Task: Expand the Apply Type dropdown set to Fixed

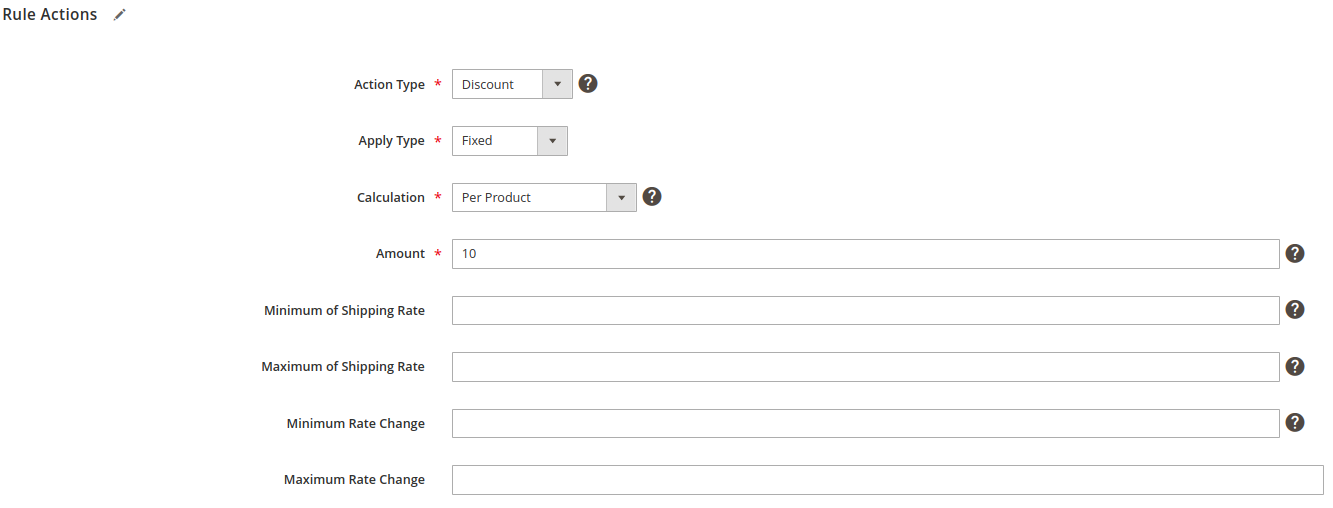Action: coord(510,141)
